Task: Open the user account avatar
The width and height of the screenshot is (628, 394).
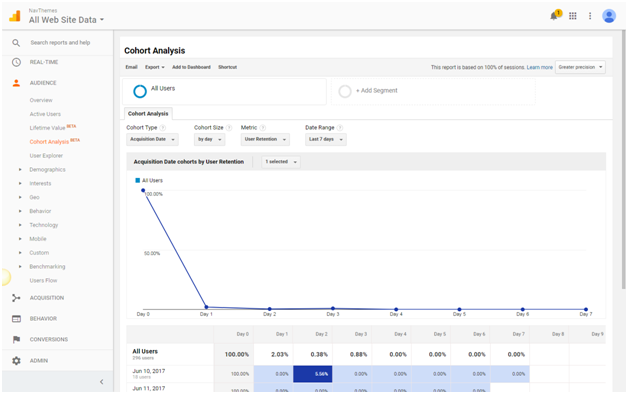Action: [x=609, y=16]
